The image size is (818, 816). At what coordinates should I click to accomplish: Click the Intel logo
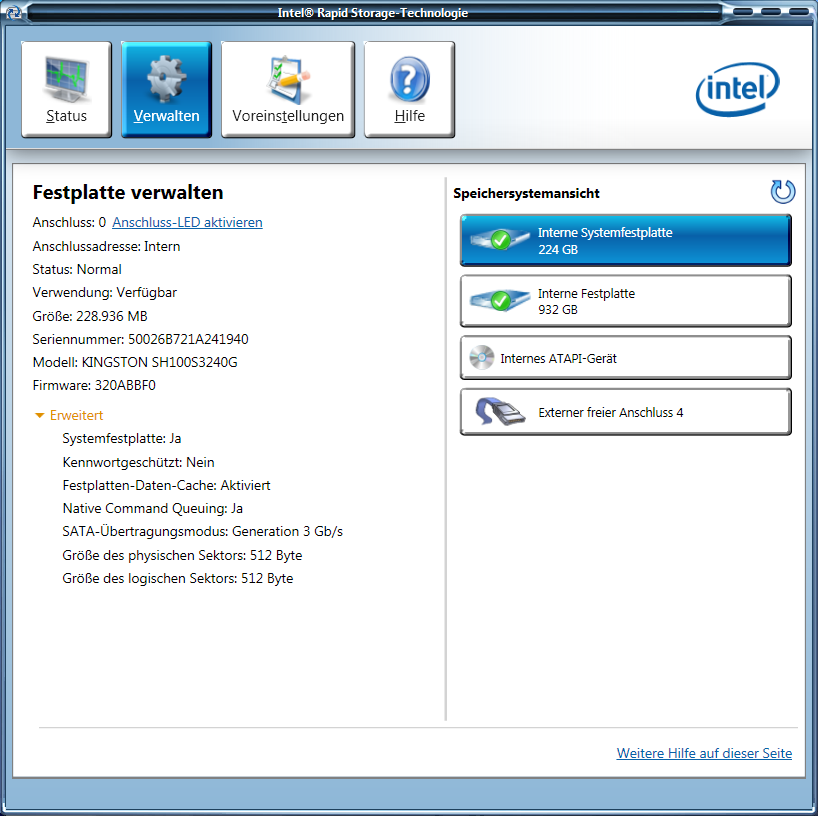point(738,89)
